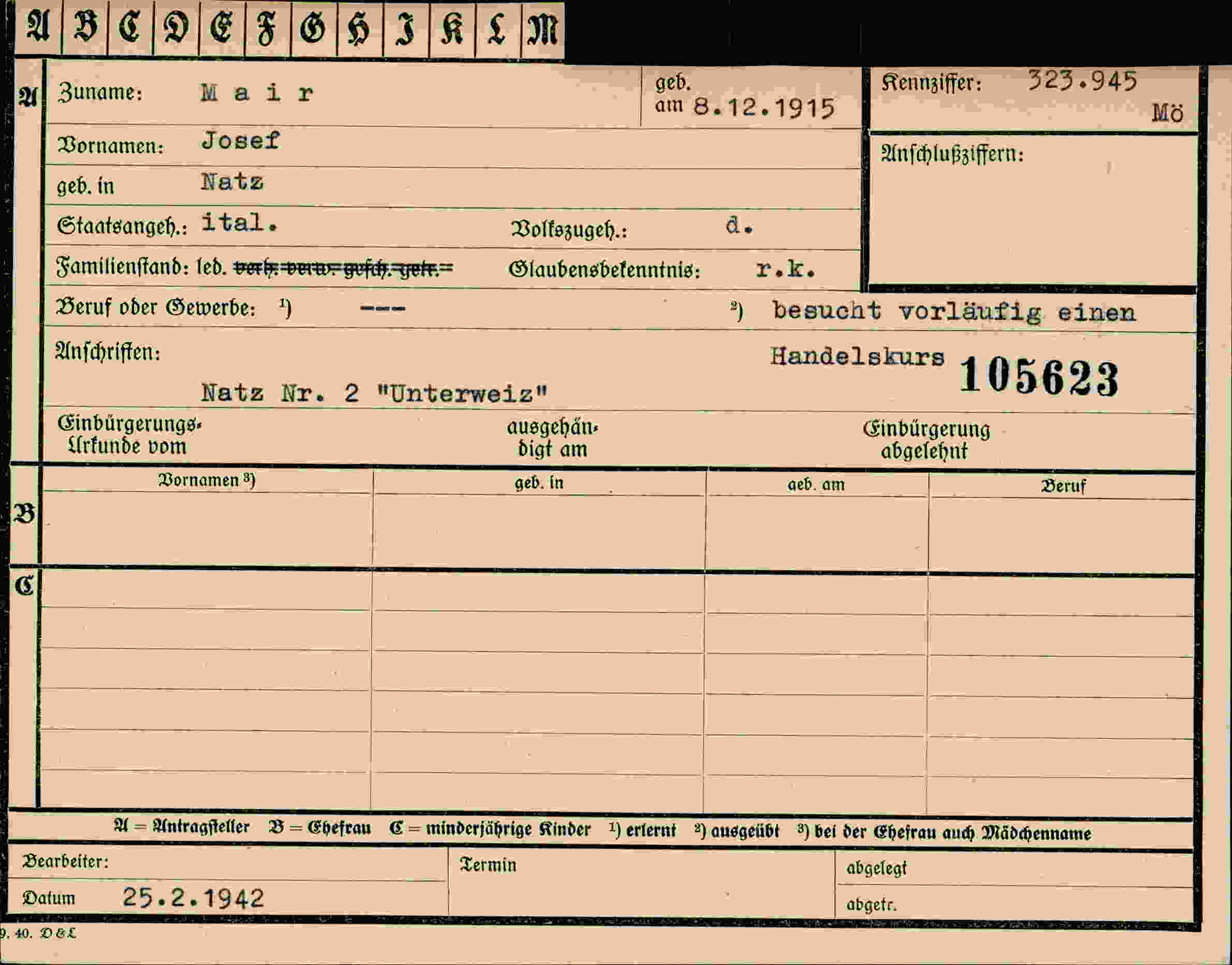Click the 'Staatsangeh.:' label
Image resolution: width=1232 pixels, height=965 pixels.
(122, 226)
